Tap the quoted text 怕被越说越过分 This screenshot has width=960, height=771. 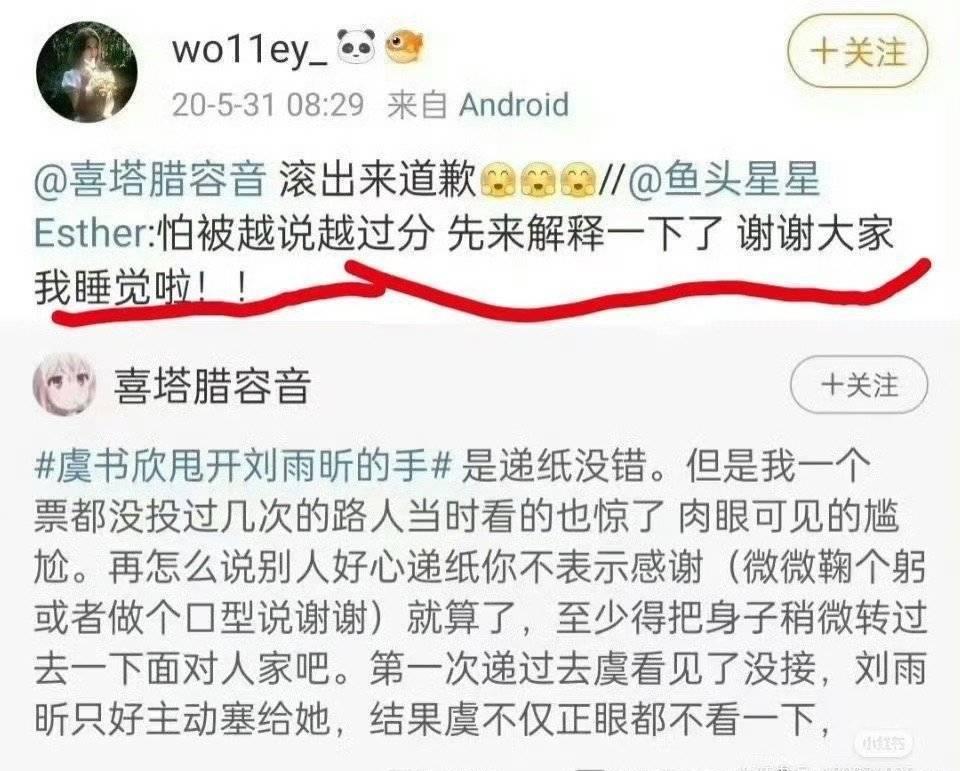click(295, 235)
